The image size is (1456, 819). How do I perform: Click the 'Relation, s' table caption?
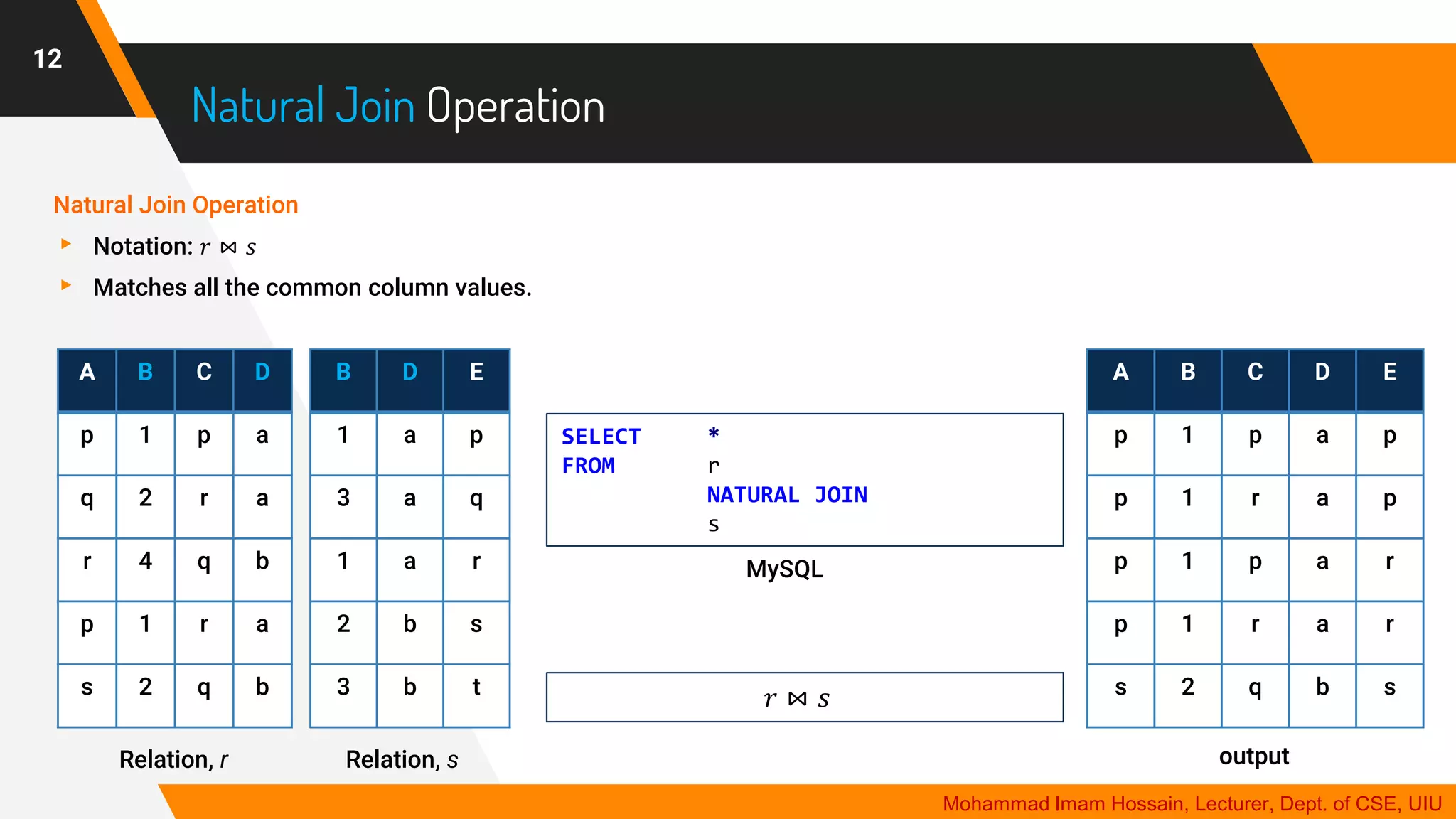[x=402, y=759]
